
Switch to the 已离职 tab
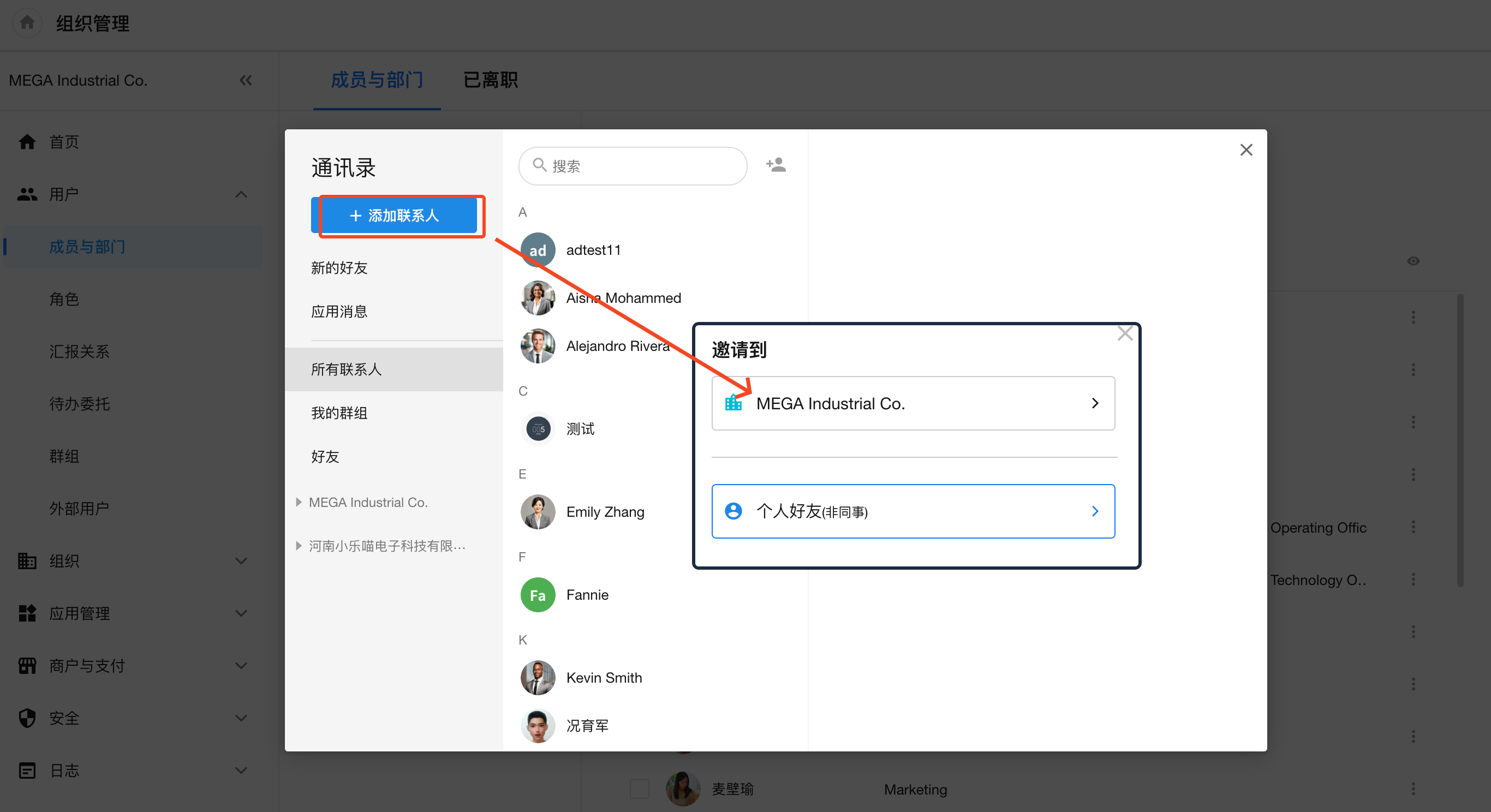pos(490,80)
